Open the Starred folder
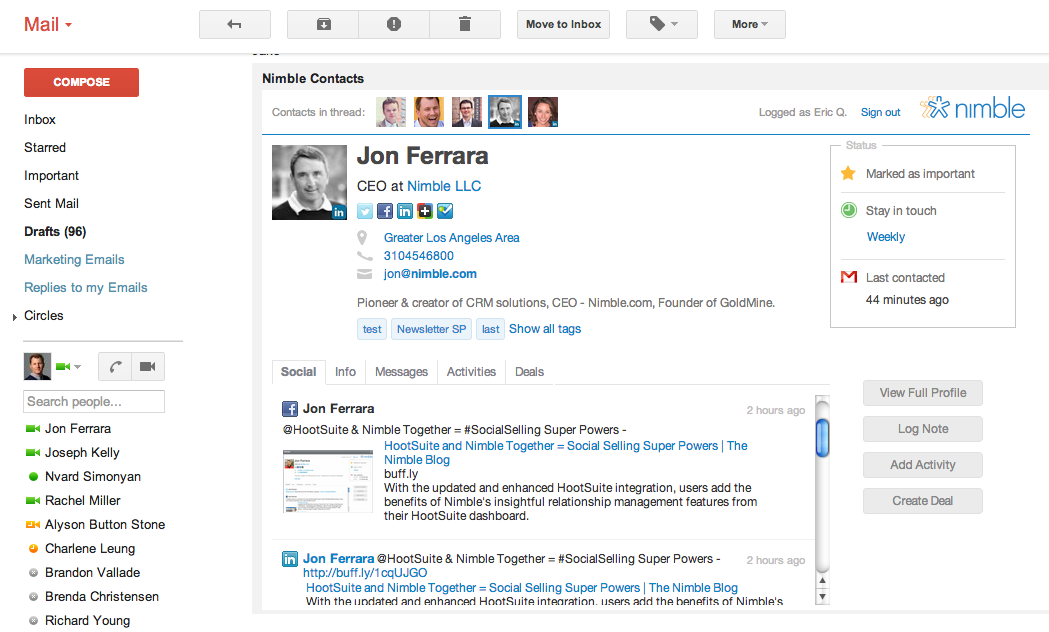The width and height of the screenshot is (1049, 632). (45, 148)
